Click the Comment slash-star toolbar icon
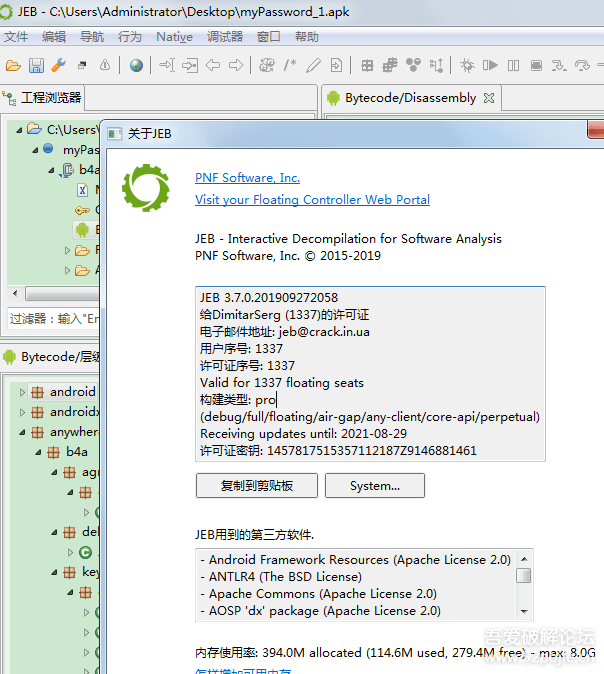604x674 pixels. [290, 65]
